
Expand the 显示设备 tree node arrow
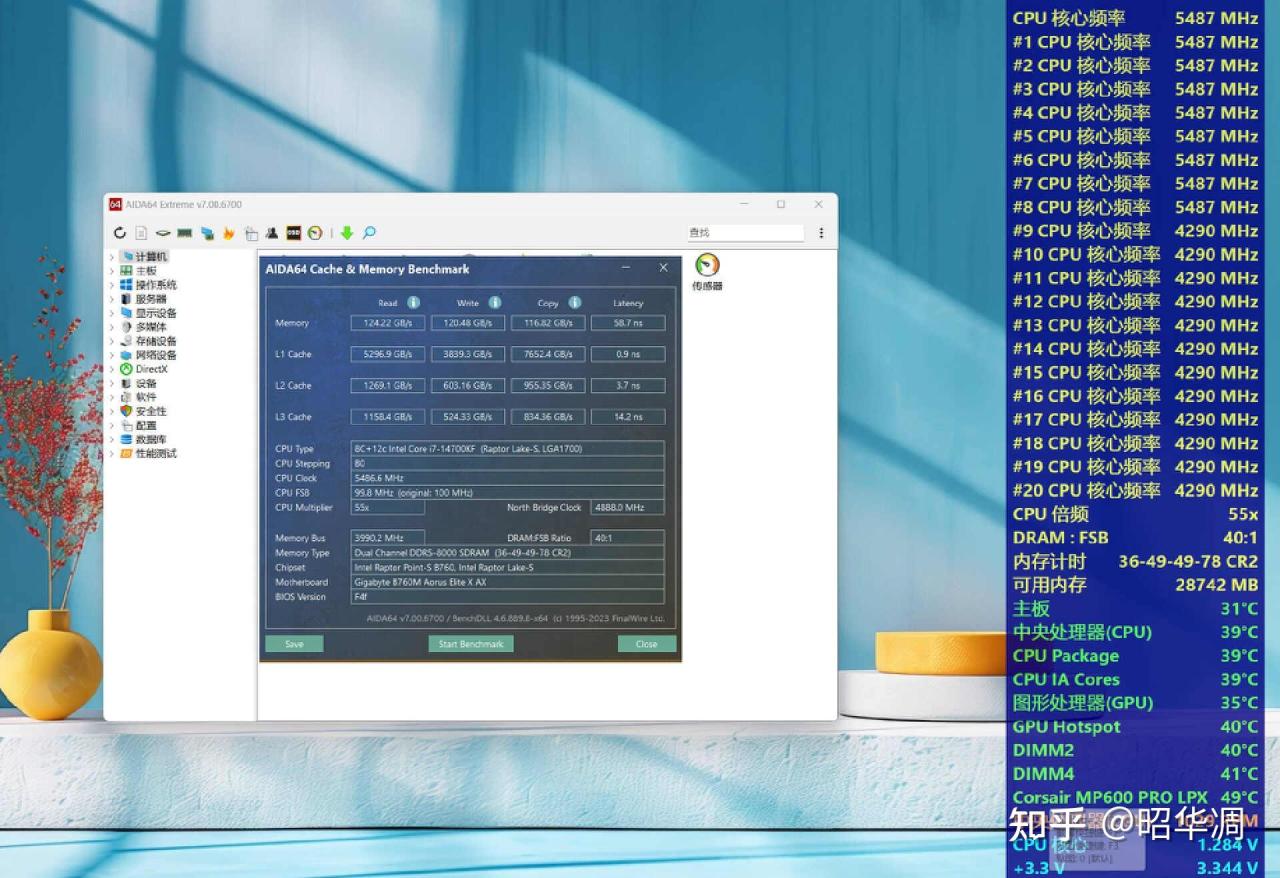coord(112,313)
